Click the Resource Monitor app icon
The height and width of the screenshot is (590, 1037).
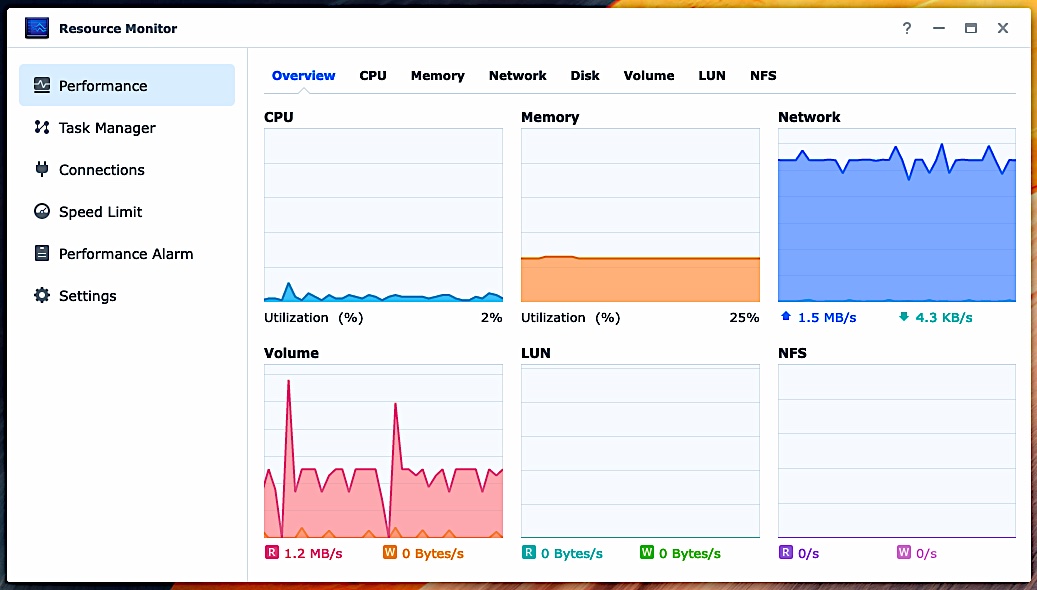pyautogui.click(x=37, y=28)
